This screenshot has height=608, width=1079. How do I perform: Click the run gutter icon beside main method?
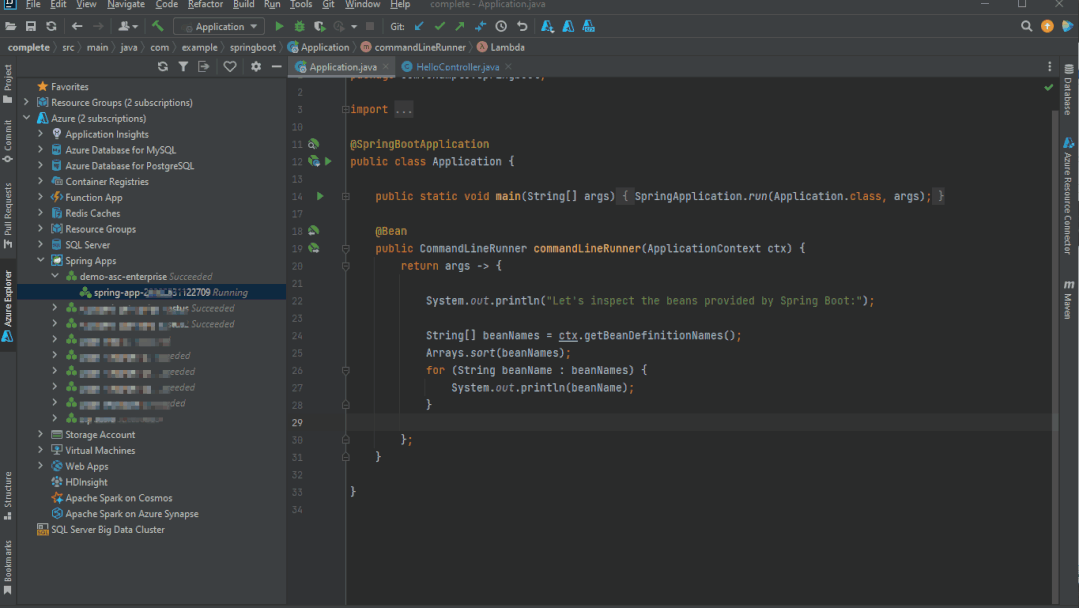(320, 196)
